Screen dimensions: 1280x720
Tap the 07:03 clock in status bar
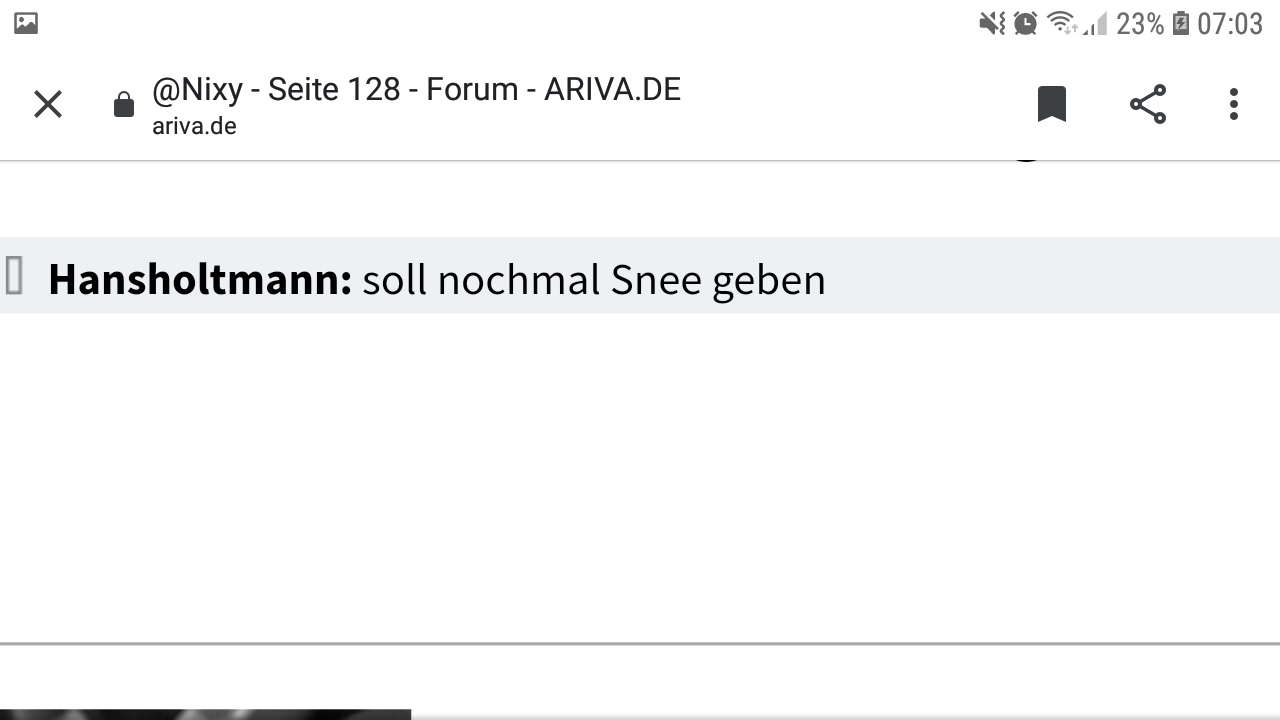1230,24
